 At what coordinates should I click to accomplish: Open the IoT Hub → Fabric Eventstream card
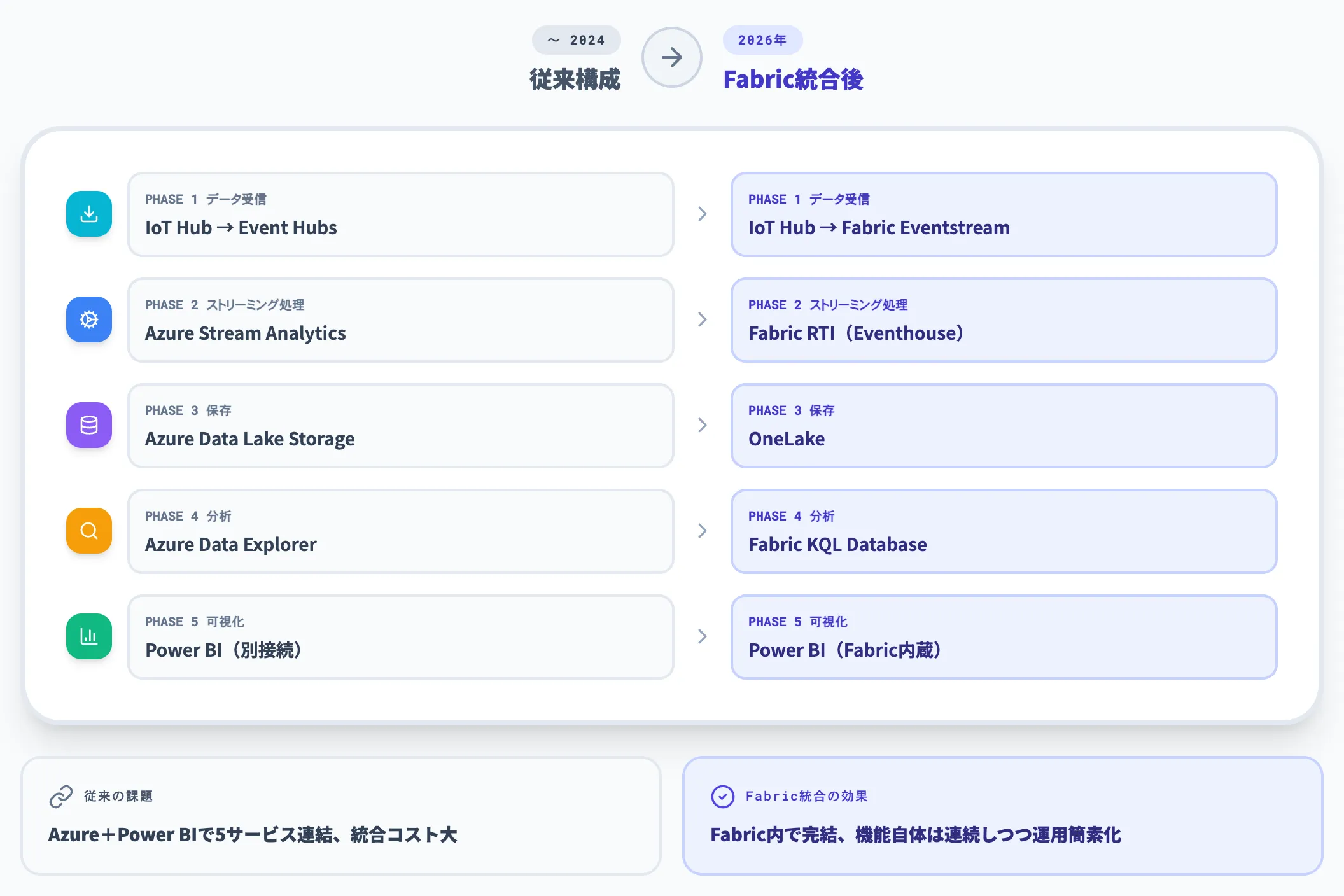click(1004, 214)
